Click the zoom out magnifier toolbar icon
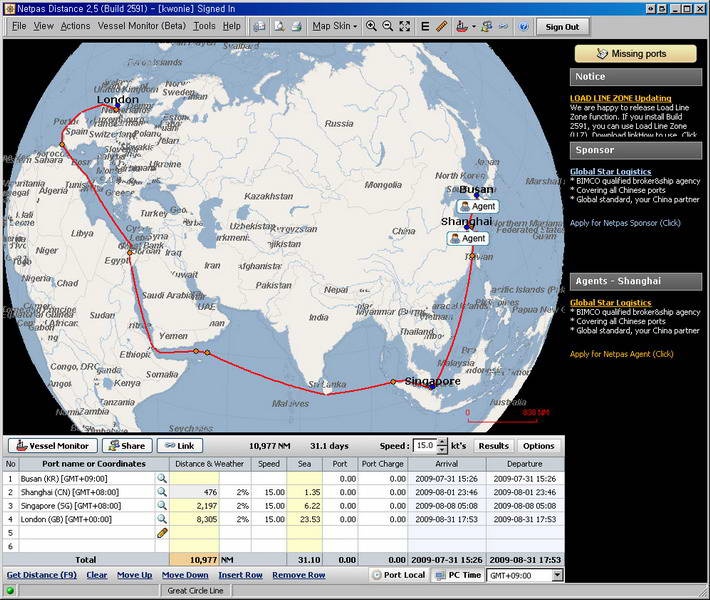This screenshot has width=710, height=600. click(388, 26)
